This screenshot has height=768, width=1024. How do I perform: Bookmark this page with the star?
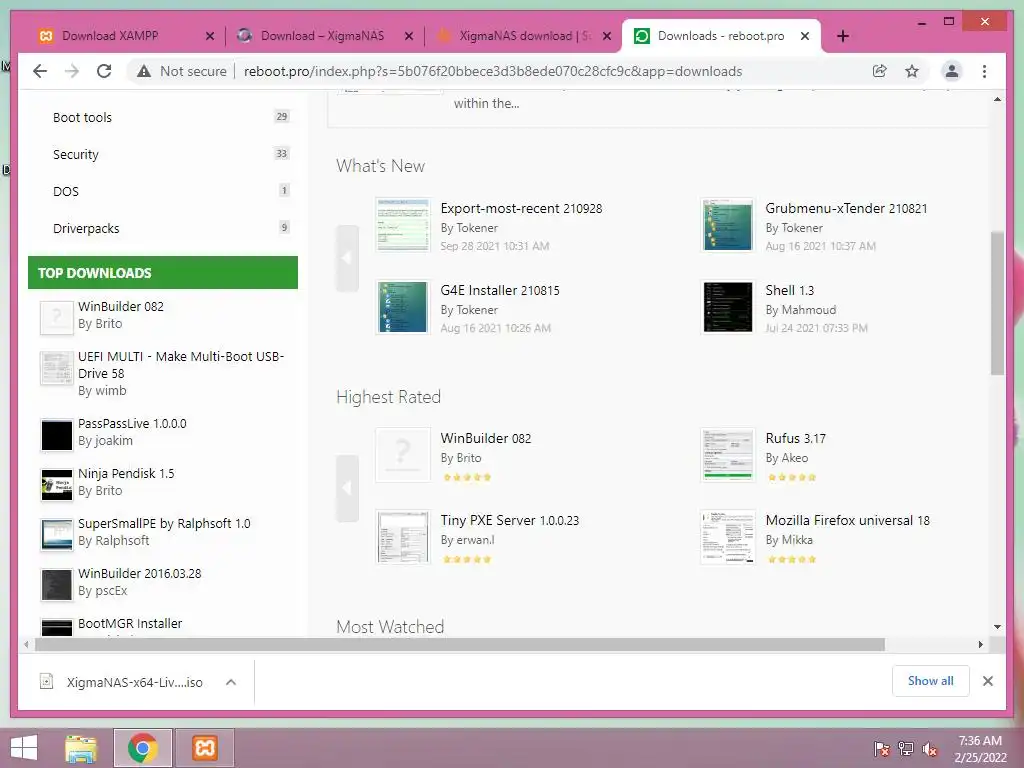[912, 71]
